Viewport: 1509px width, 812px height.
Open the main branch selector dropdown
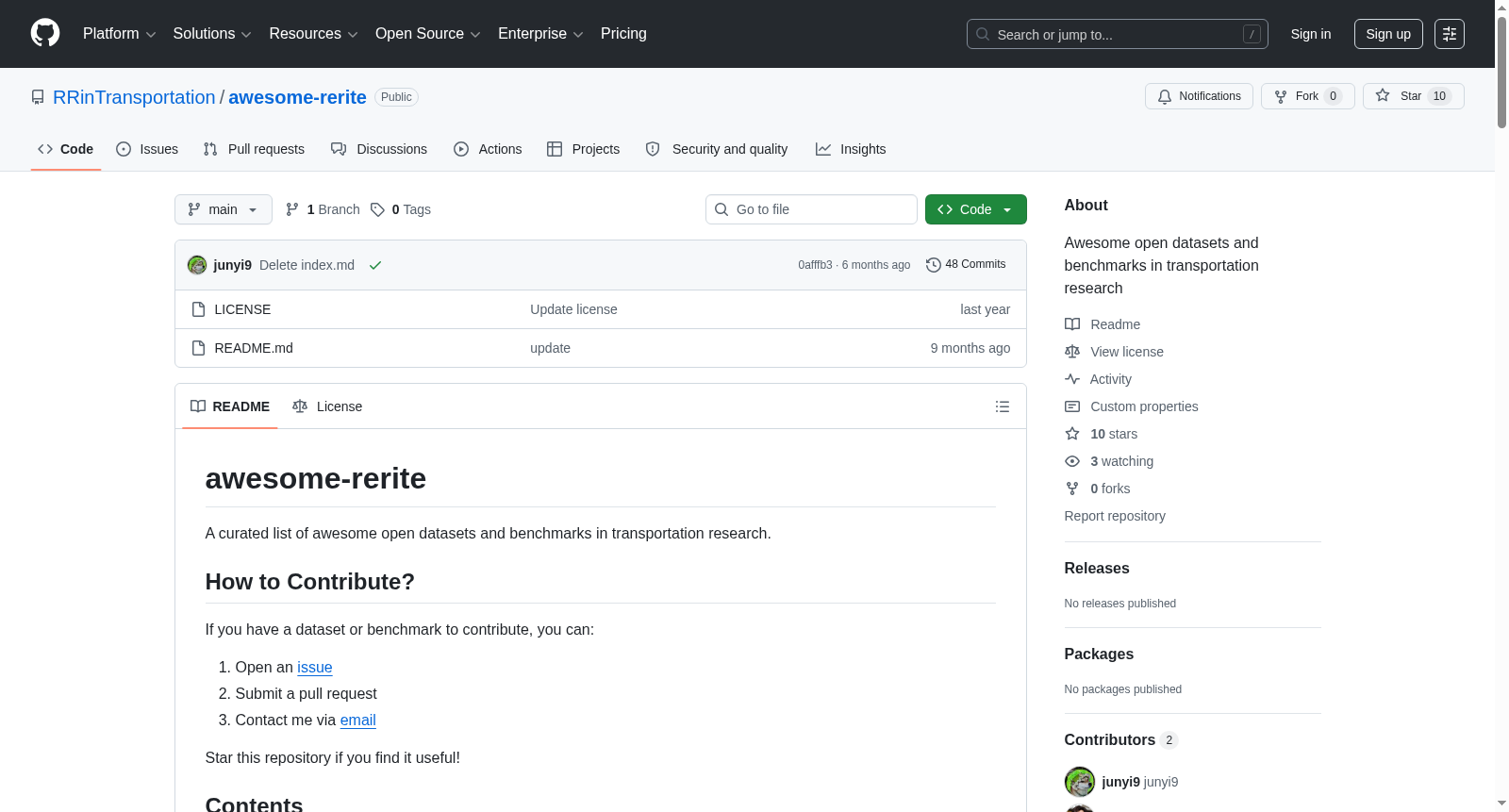pyautogui.click(x=224, y=209)
